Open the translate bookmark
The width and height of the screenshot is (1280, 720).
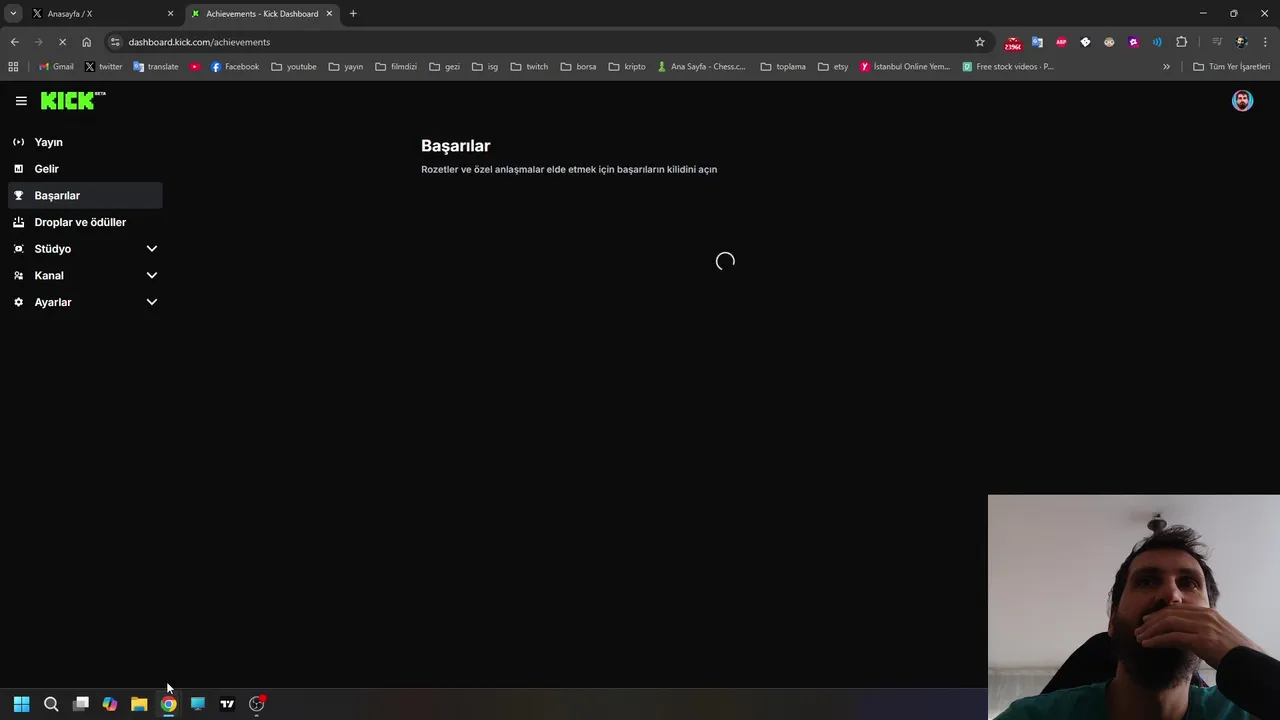pos(155,67)
